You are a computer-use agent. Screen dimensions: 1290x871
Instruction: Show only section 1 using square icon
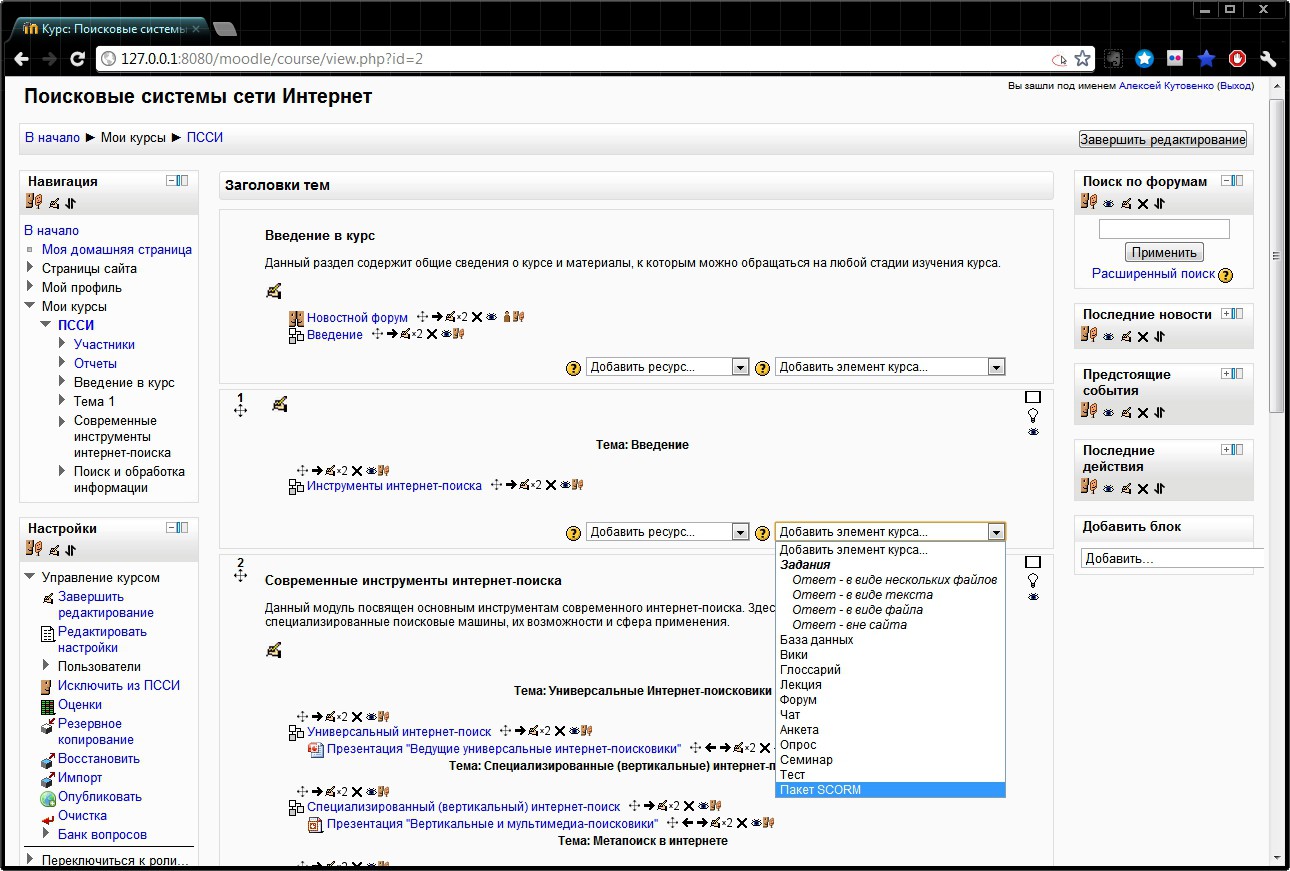[x=1033, y=397]
